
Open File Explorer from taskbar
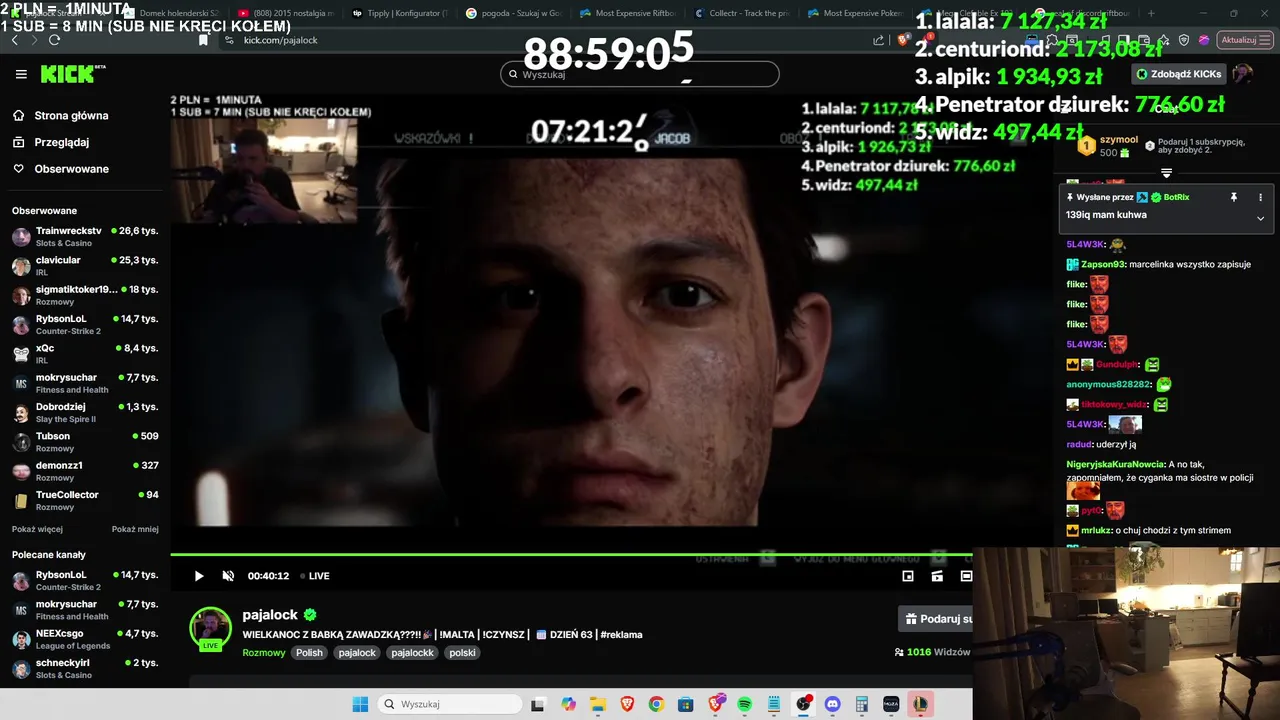(597, 704)
